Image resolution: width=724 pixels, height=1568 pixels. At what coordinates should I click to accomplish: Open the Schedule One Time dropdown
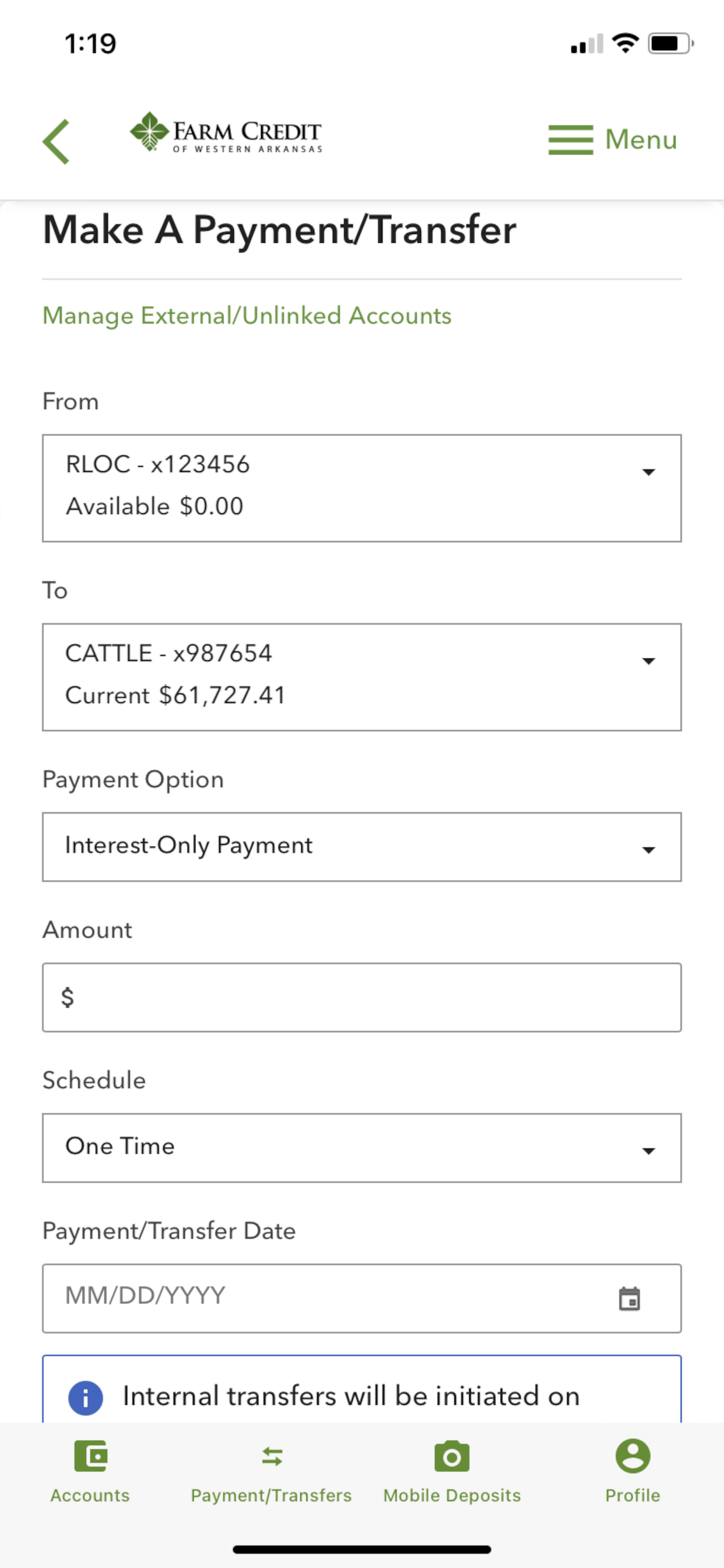[x=362, y=1148]
